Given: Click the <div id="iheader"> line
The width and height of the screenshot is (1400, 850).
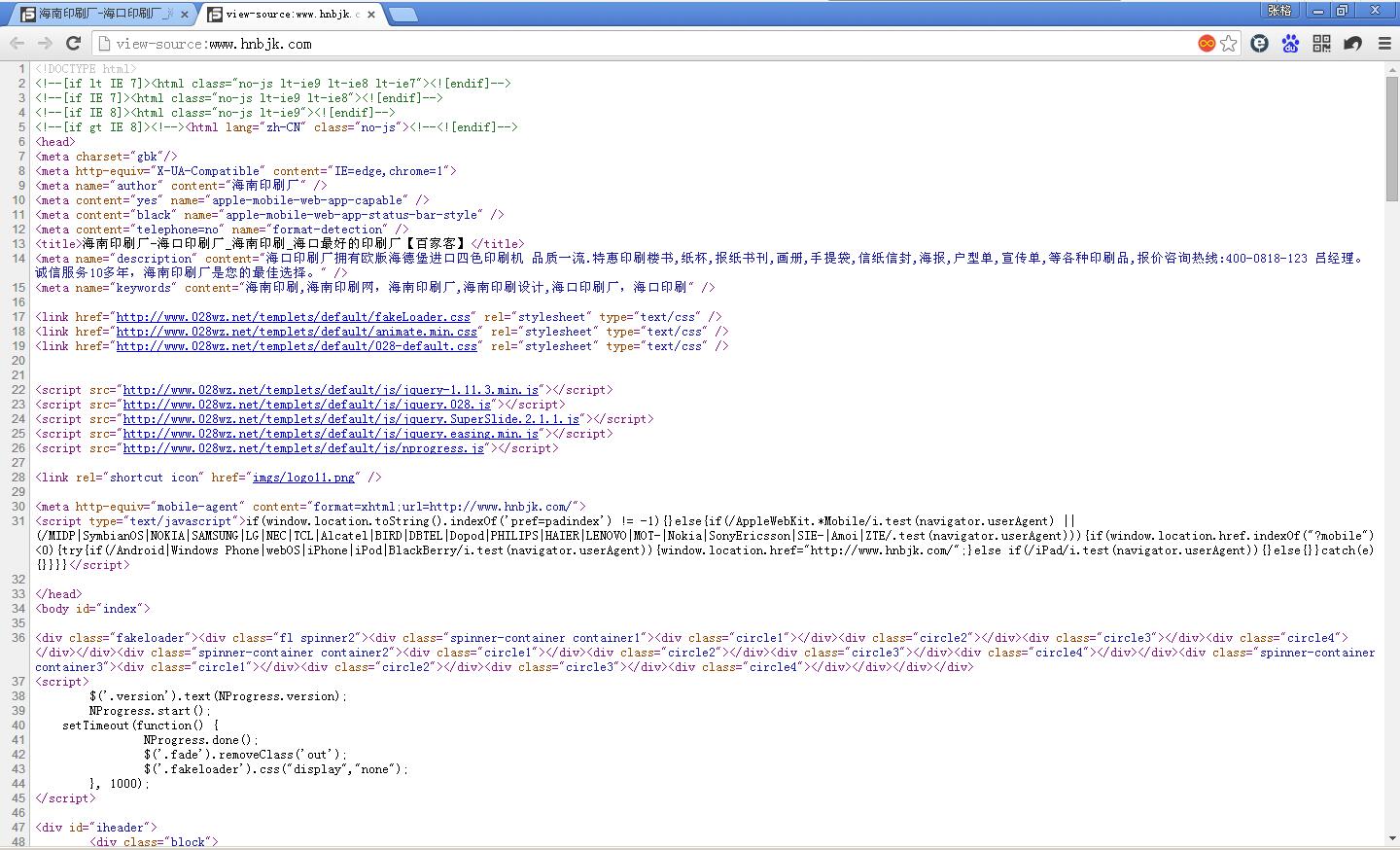Looking at the screenshot, I should click(95, 828).
